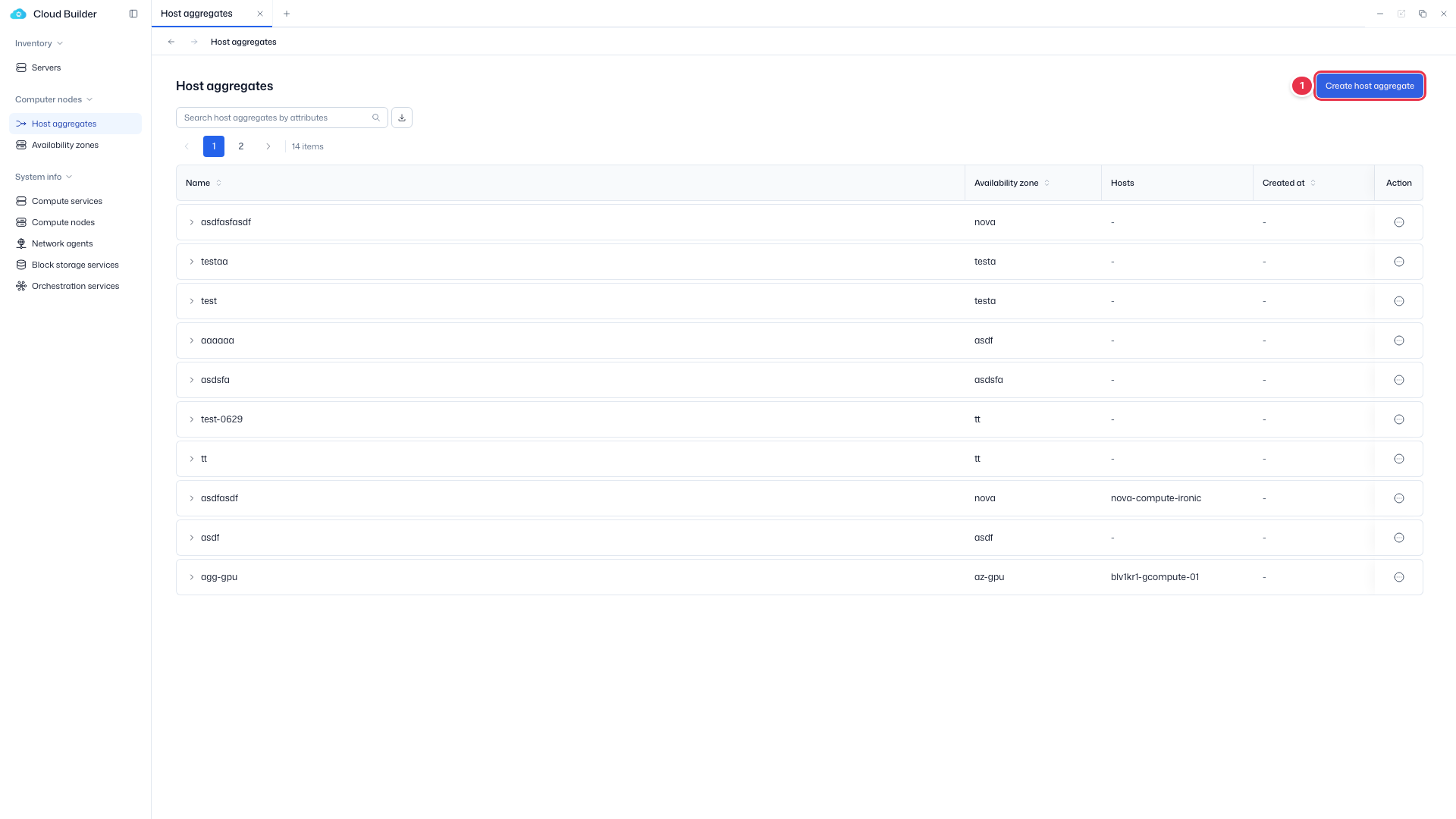Screen dimensions: 1456x819
Task: Select page 1 in pagination
Action: 214,146
